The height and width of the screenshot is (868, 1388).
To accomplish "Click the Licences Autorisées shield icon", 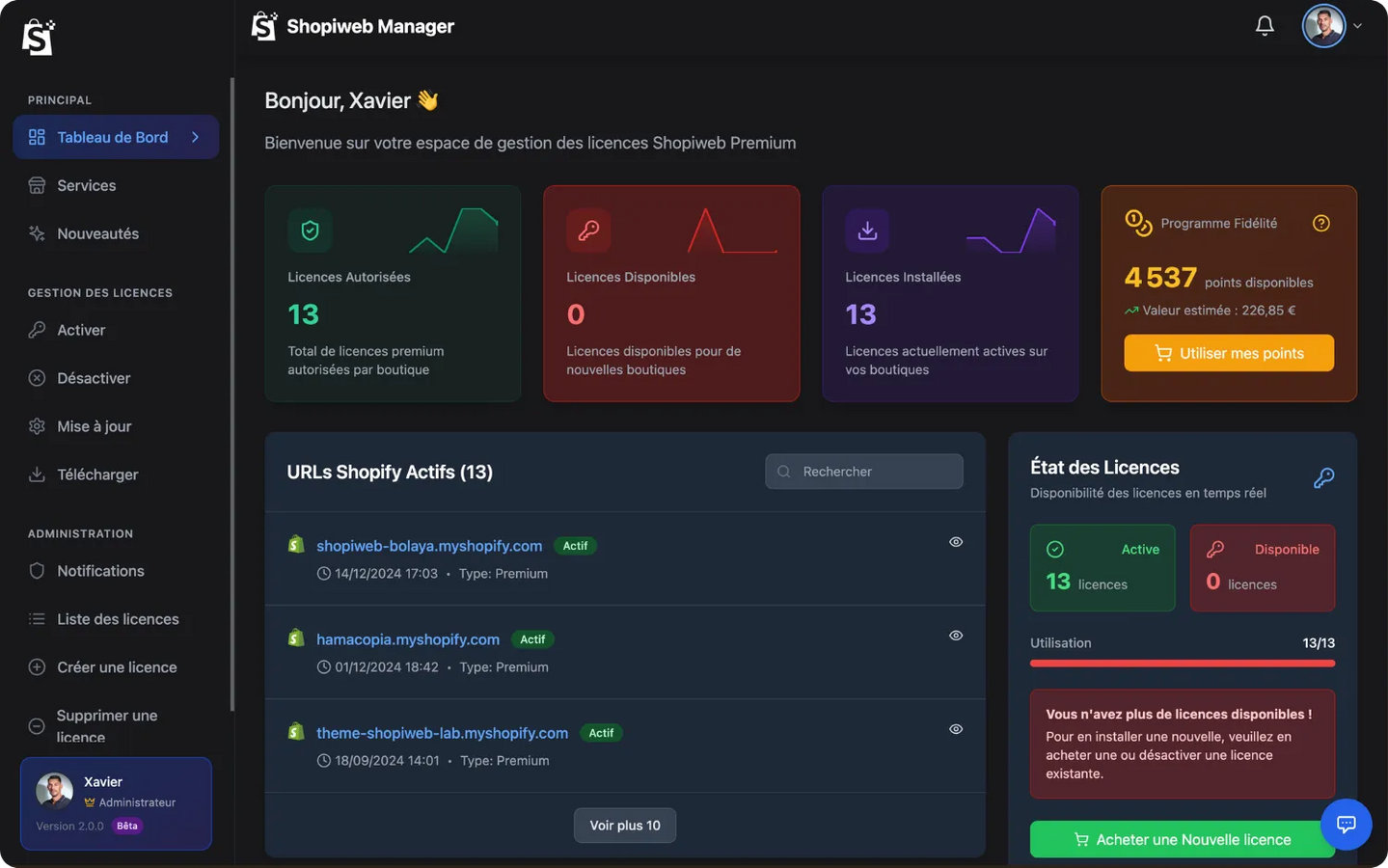I will tap(310, 231).
